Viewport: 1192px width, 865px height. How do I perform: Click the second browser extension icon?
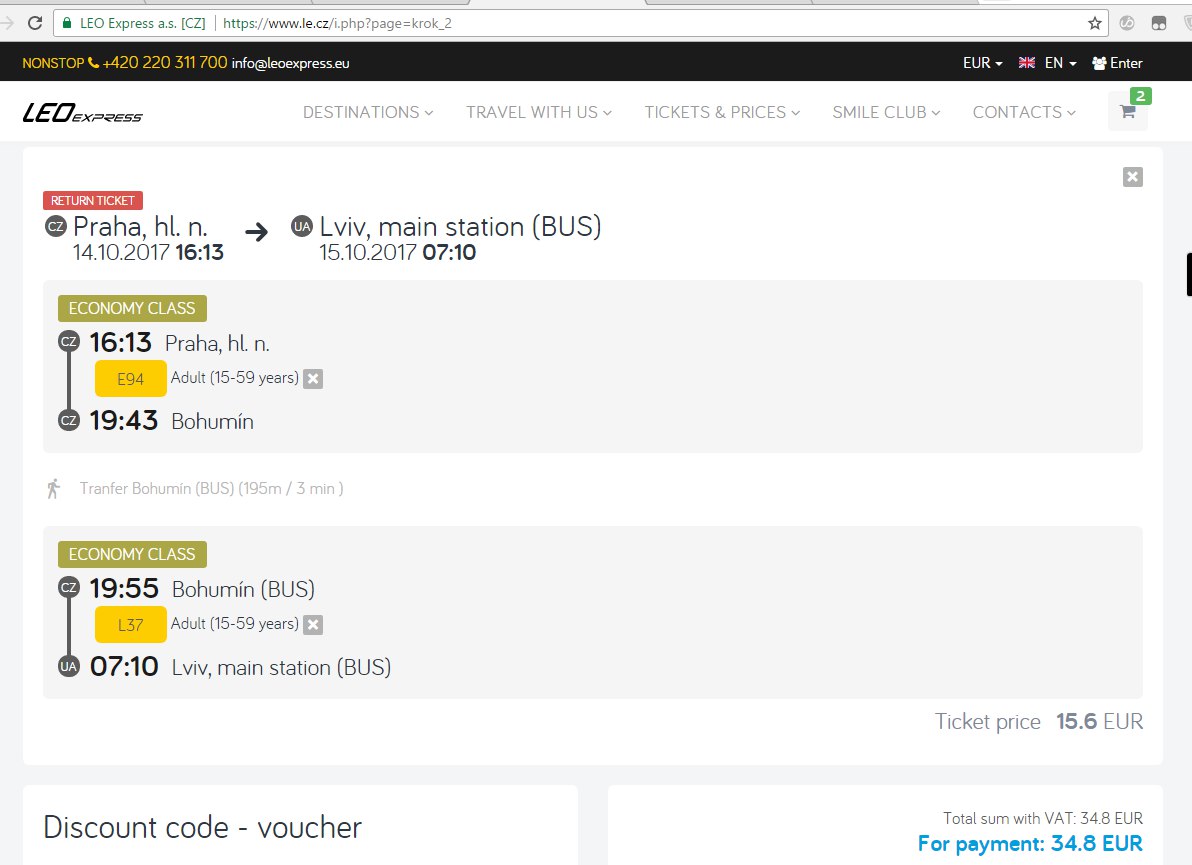pyautogui.click(x=1159, y=24)
